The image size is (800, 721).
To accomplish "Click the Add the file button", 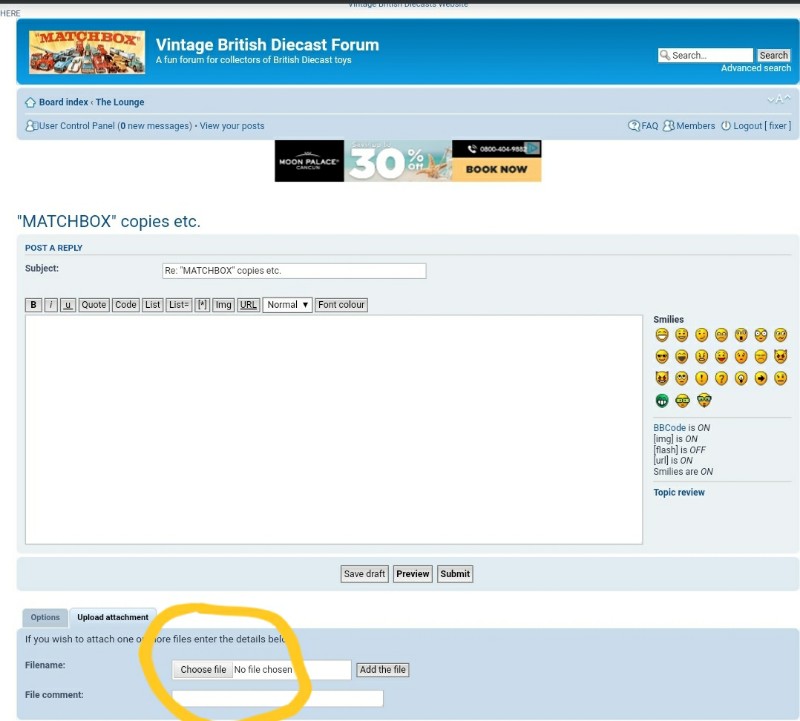I will pyautogui.click(x=383, y=669).
